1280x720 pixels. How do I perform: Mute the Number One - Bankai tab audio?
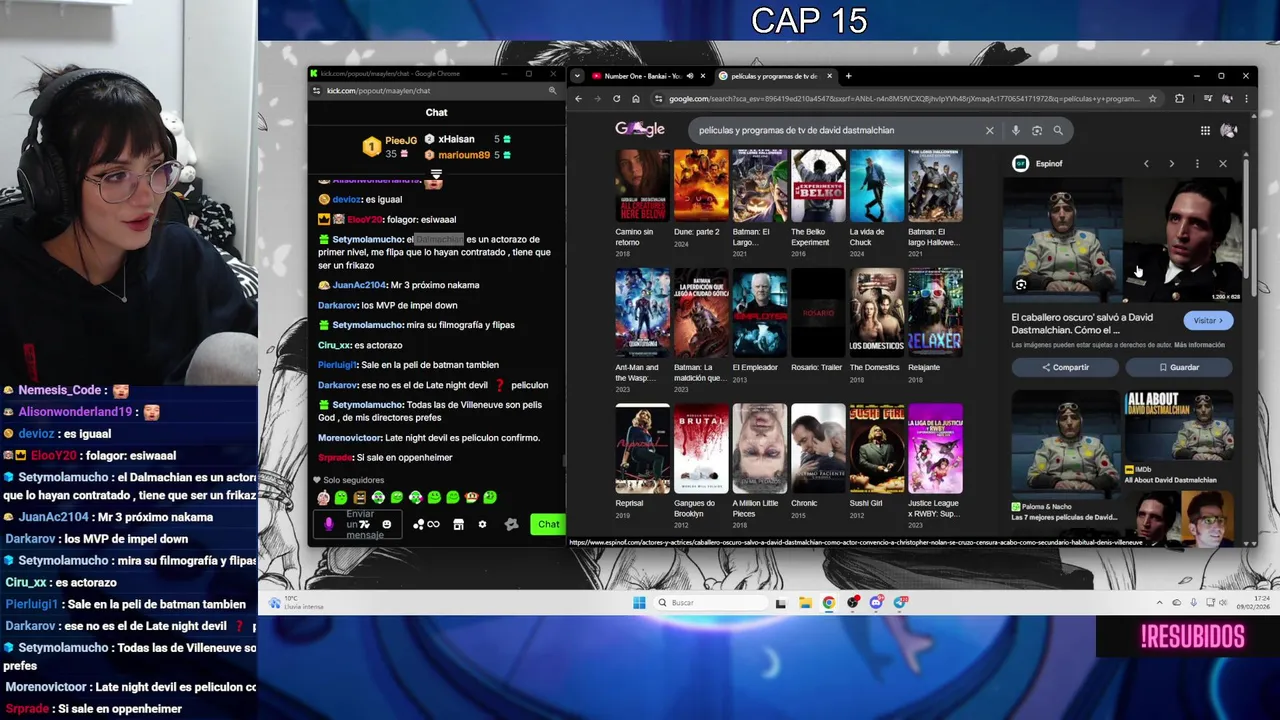pyautogui.click(x=689, y=76)
